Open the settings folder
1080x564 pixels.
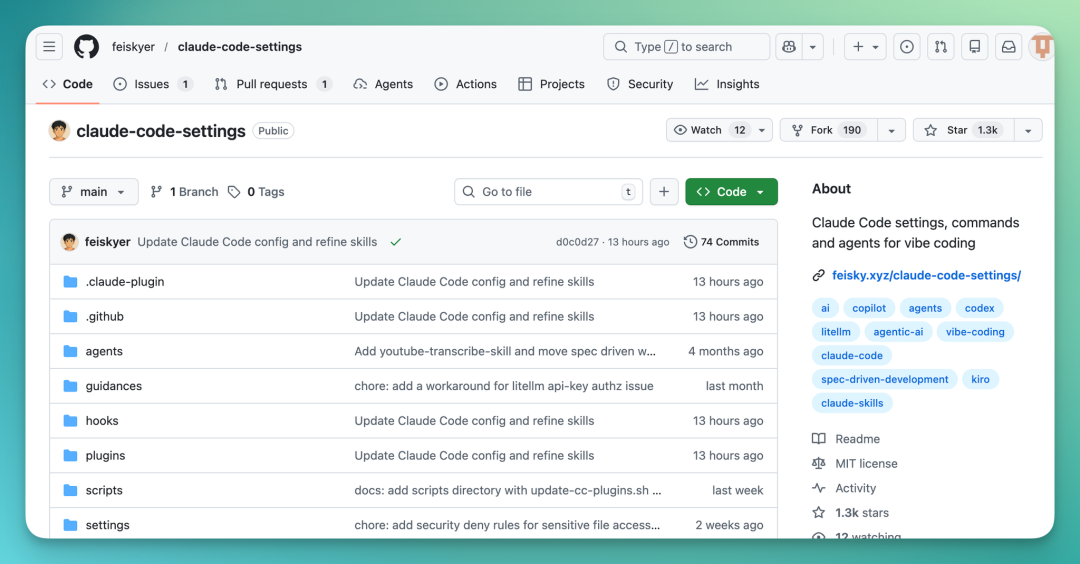[x=107, y=525]
